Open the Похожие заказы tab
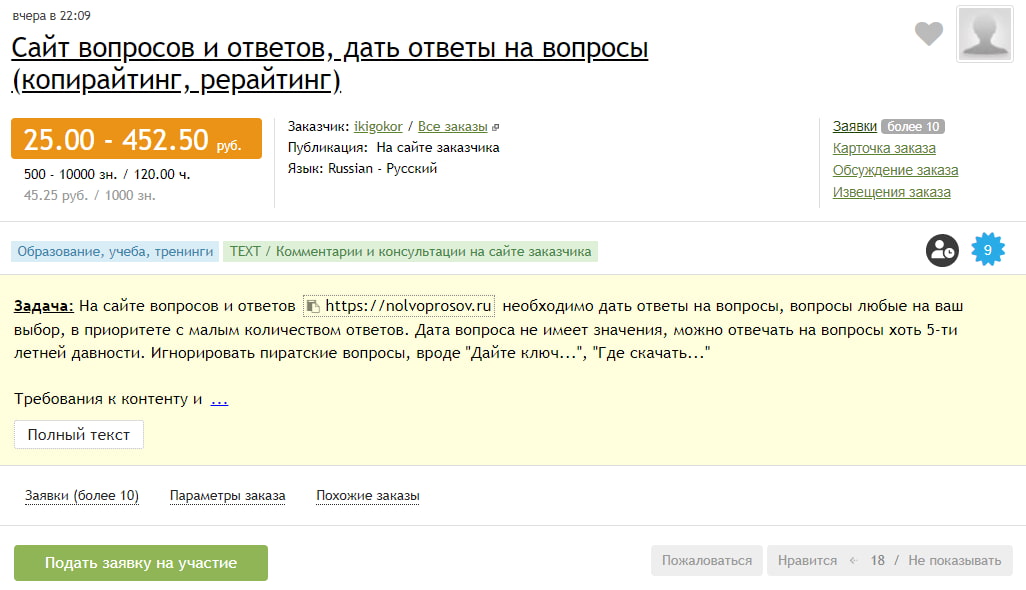Viewport: 1026px width, 590px height. coord(368,495)
